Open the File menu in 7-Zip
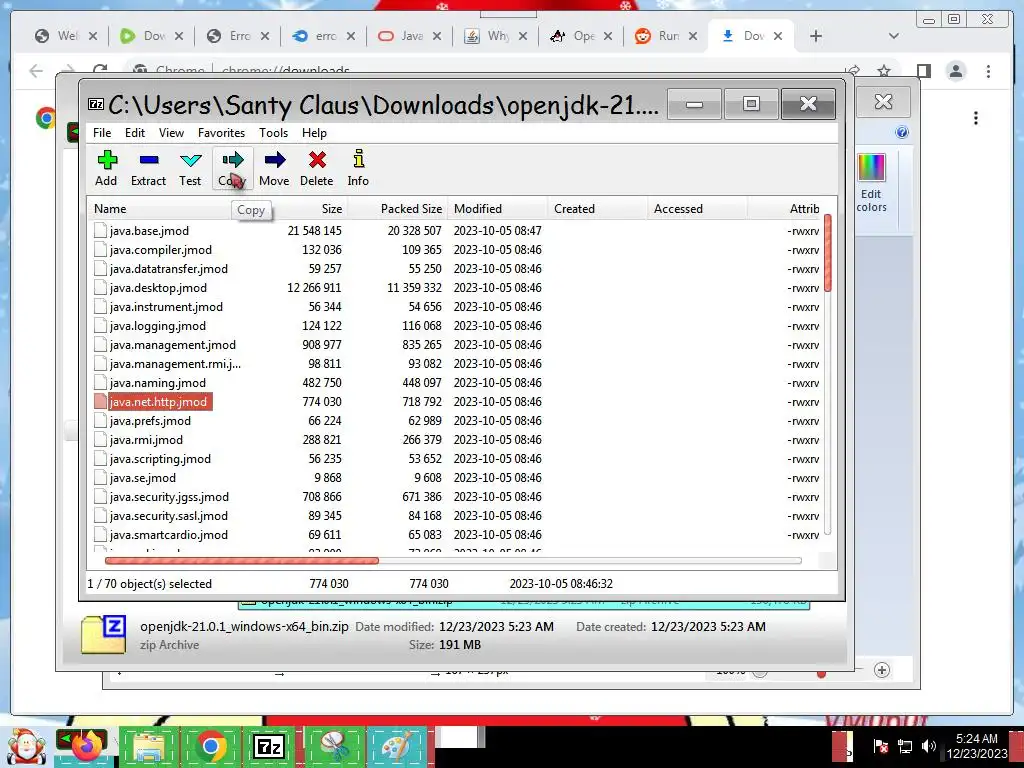Image resolution: width=1024 pixels, height=768 pixels. [102, 133]
